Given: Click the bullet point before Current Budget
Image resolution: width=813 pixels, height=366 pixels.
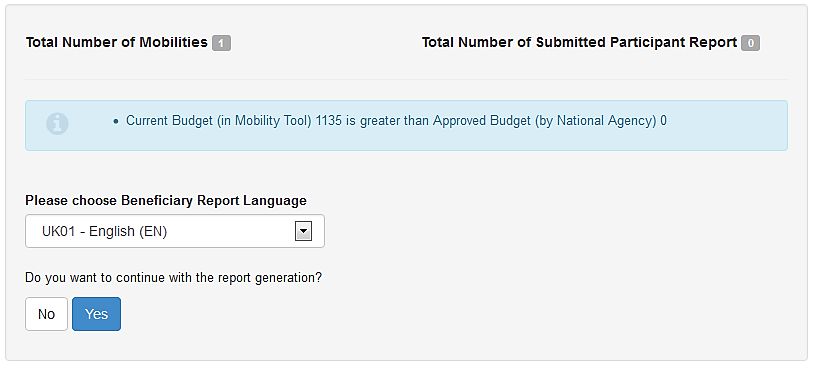Looking at the screenshot, I should [x=116, y=121].
